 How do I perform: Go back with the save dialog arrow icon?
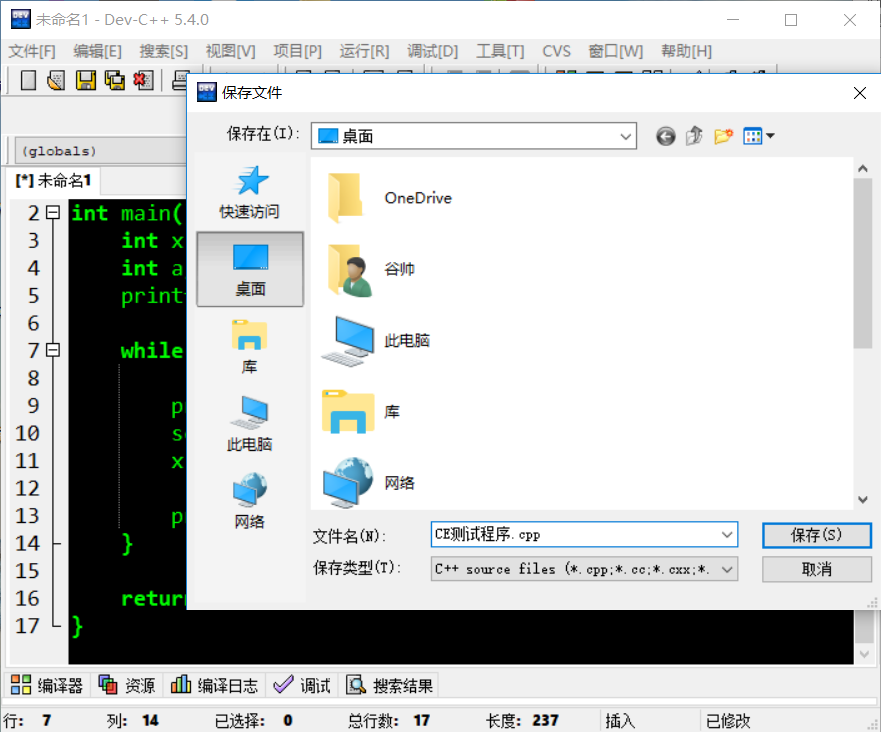tap(665, 136)
